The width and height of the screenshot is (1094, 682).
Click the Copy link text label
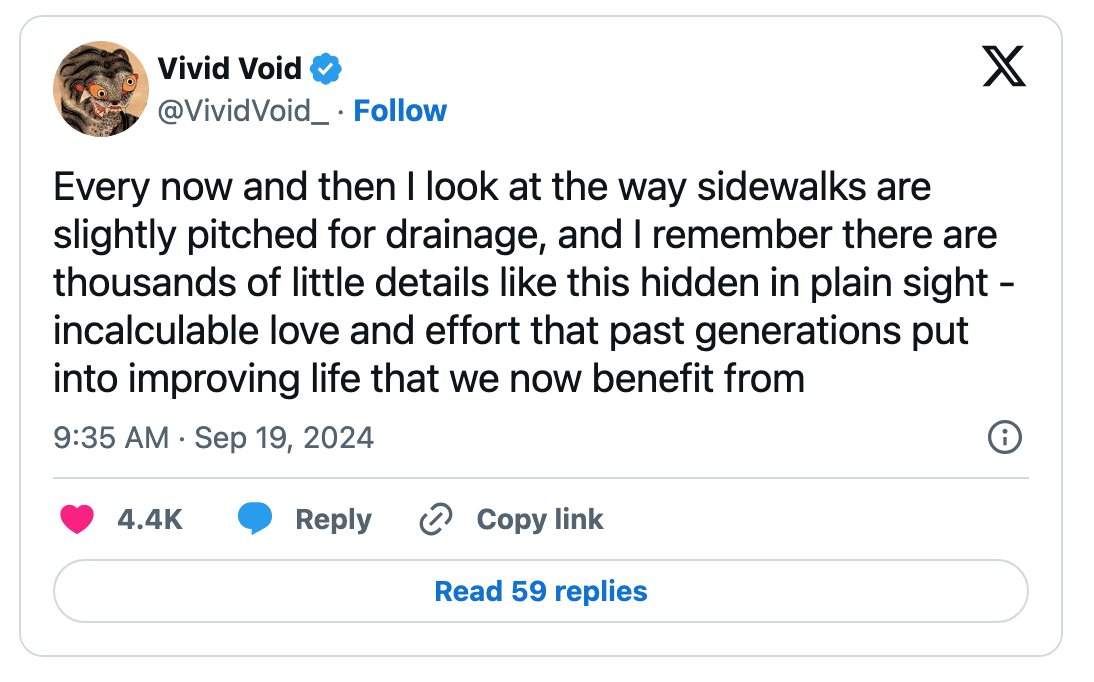click(x=540, y=520)
